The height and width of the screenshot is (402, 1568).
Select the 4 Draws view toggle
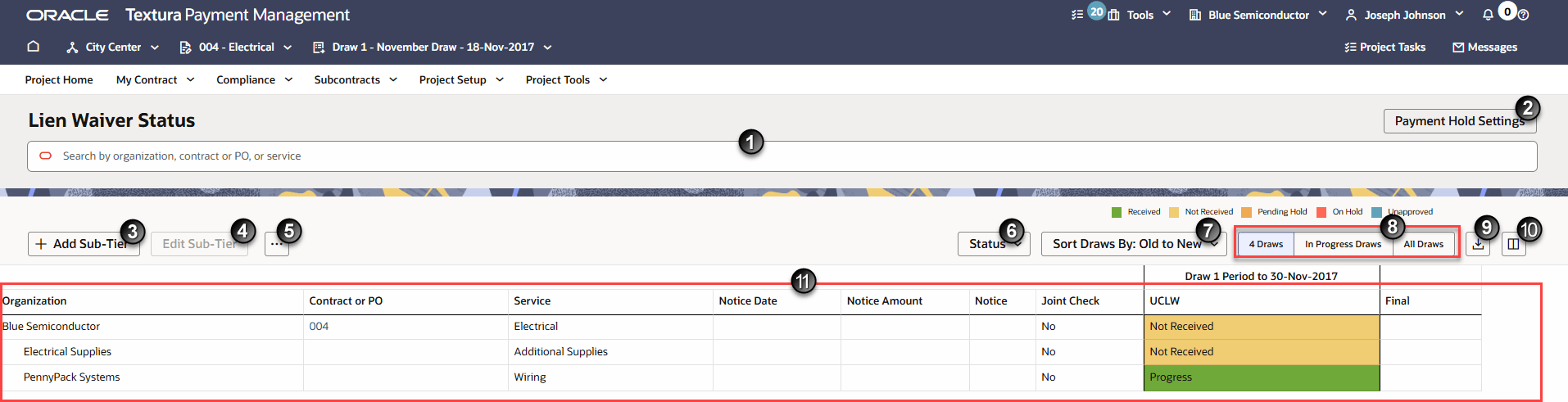point(1266,244)
